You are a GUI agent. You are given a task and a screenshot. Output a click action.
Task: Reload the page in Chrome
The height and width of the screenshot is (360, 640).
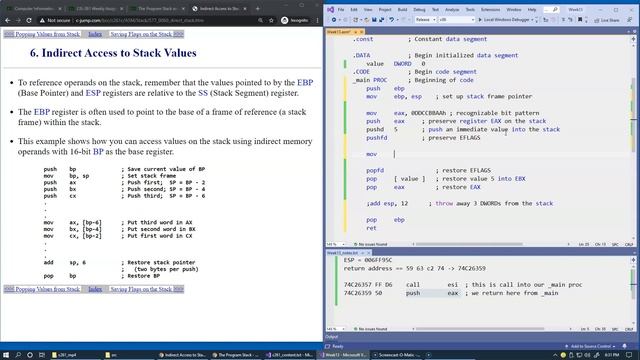click(29, 20)
